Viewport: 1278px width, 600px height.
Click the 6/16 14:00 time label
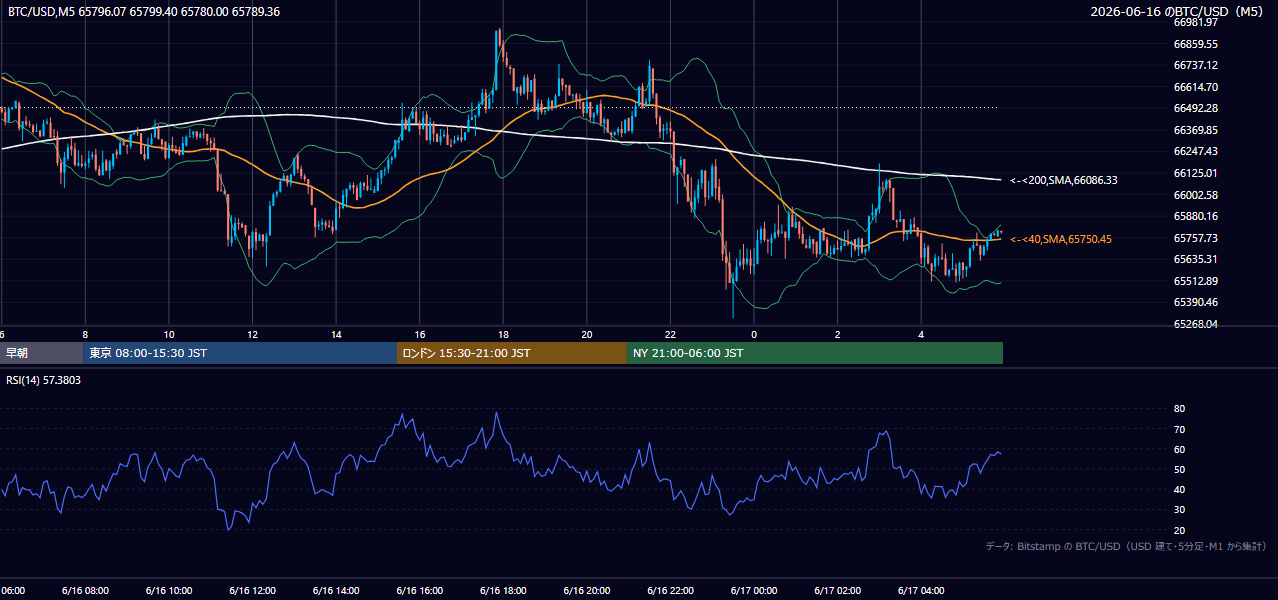coord(336,591)
